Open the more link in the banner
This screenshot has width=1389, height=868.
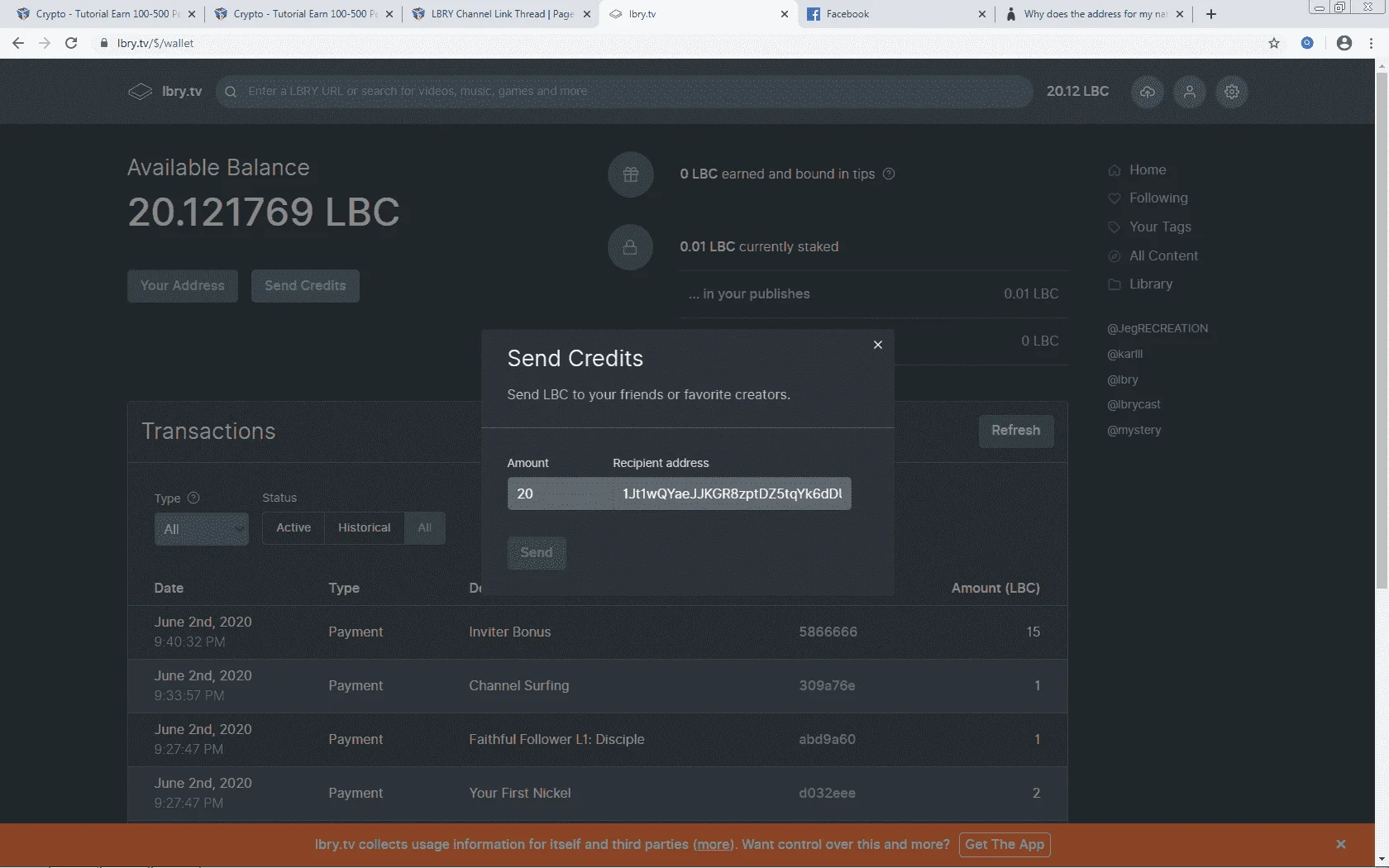[713, 844]
